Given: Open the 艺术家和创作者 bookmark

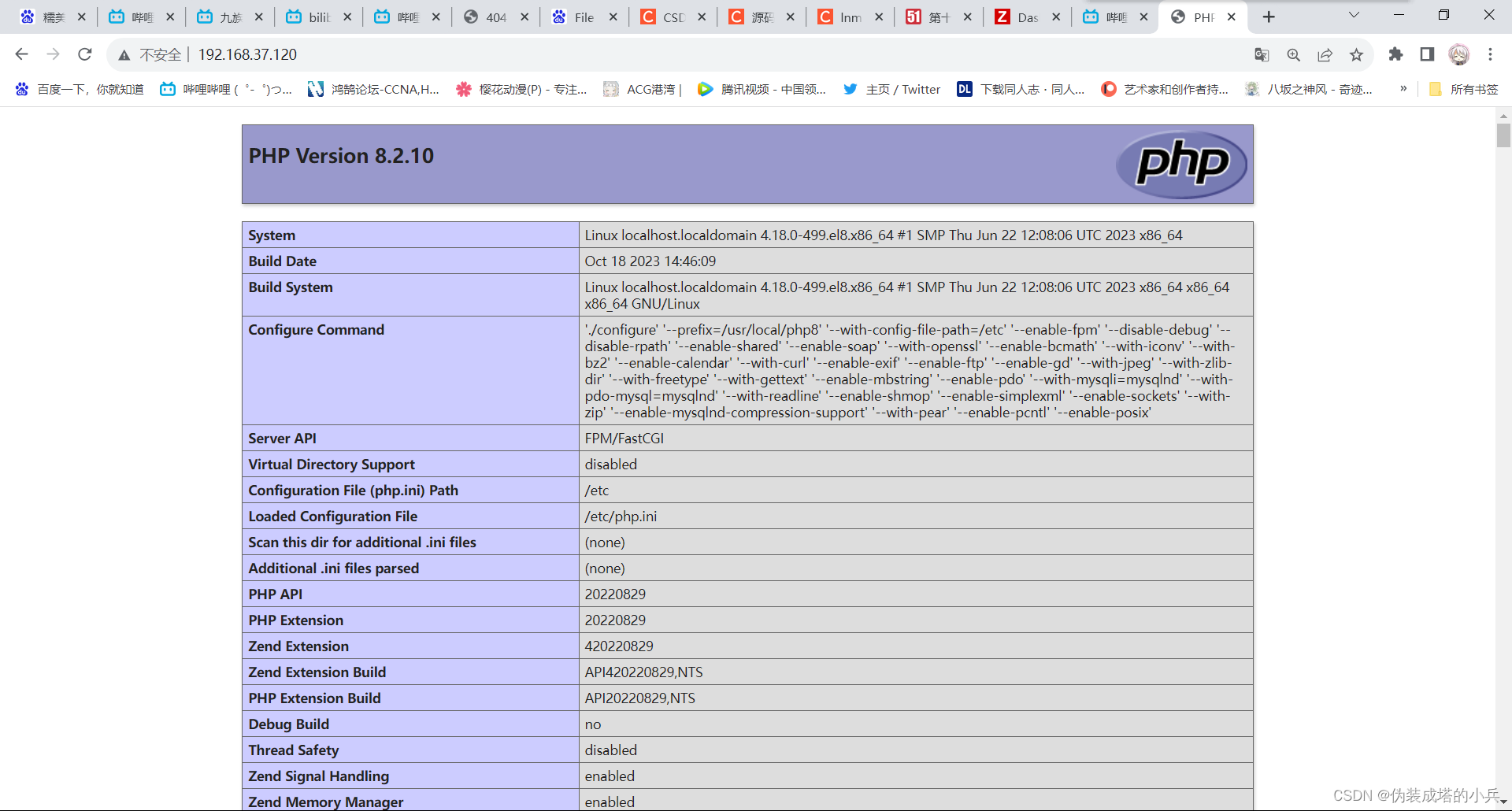Looking at the screenshot, I should pyautogui.click(x=1165, y=89).
